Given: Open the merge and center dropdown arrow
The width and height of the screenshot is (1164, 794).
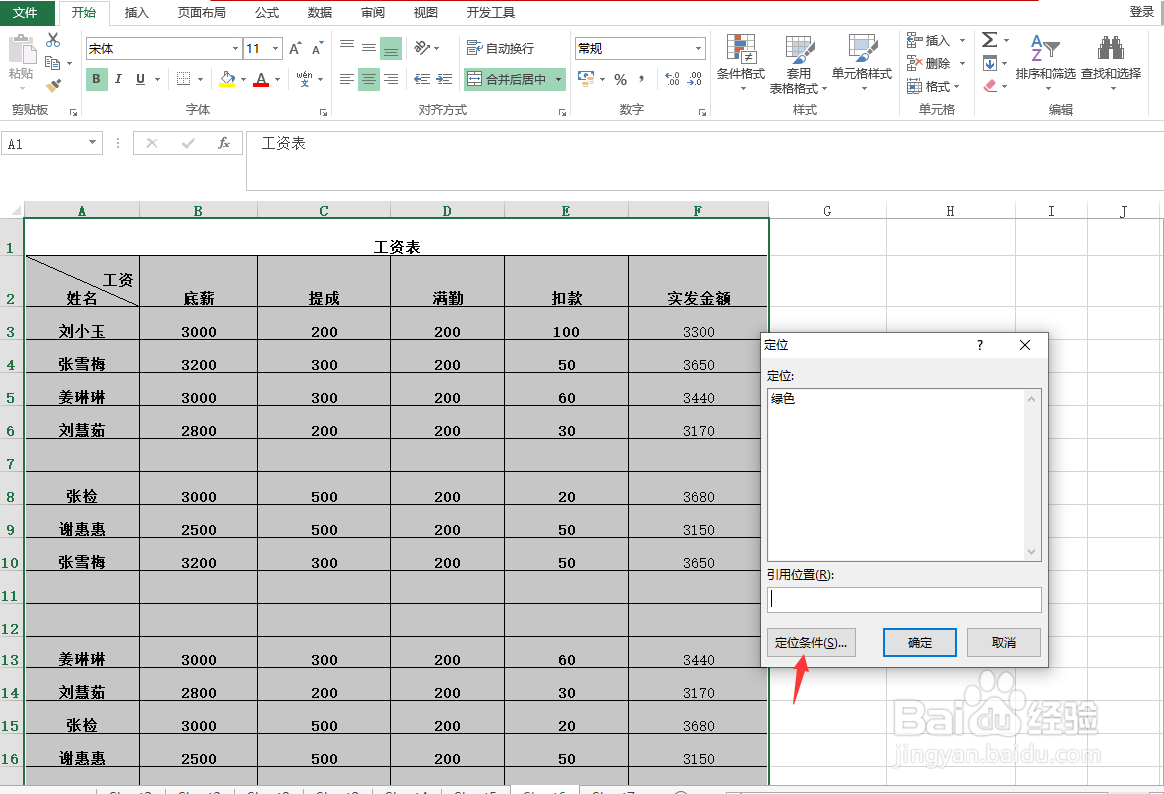Looking at the screenshot, I should 558,79.
